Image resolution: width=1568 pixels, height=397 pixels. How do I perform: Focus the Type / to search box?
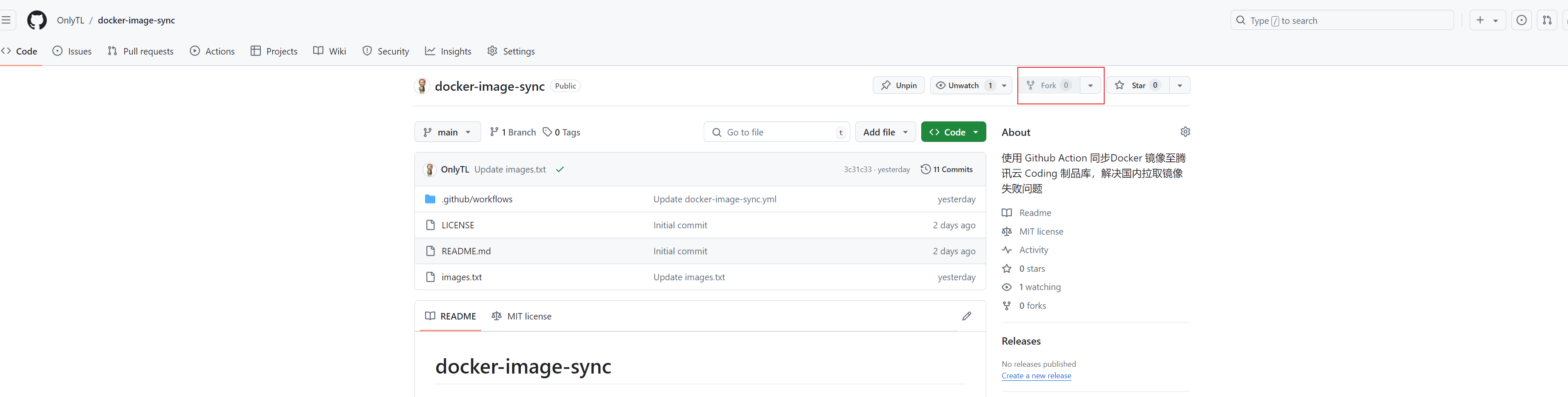point(1342,20)
